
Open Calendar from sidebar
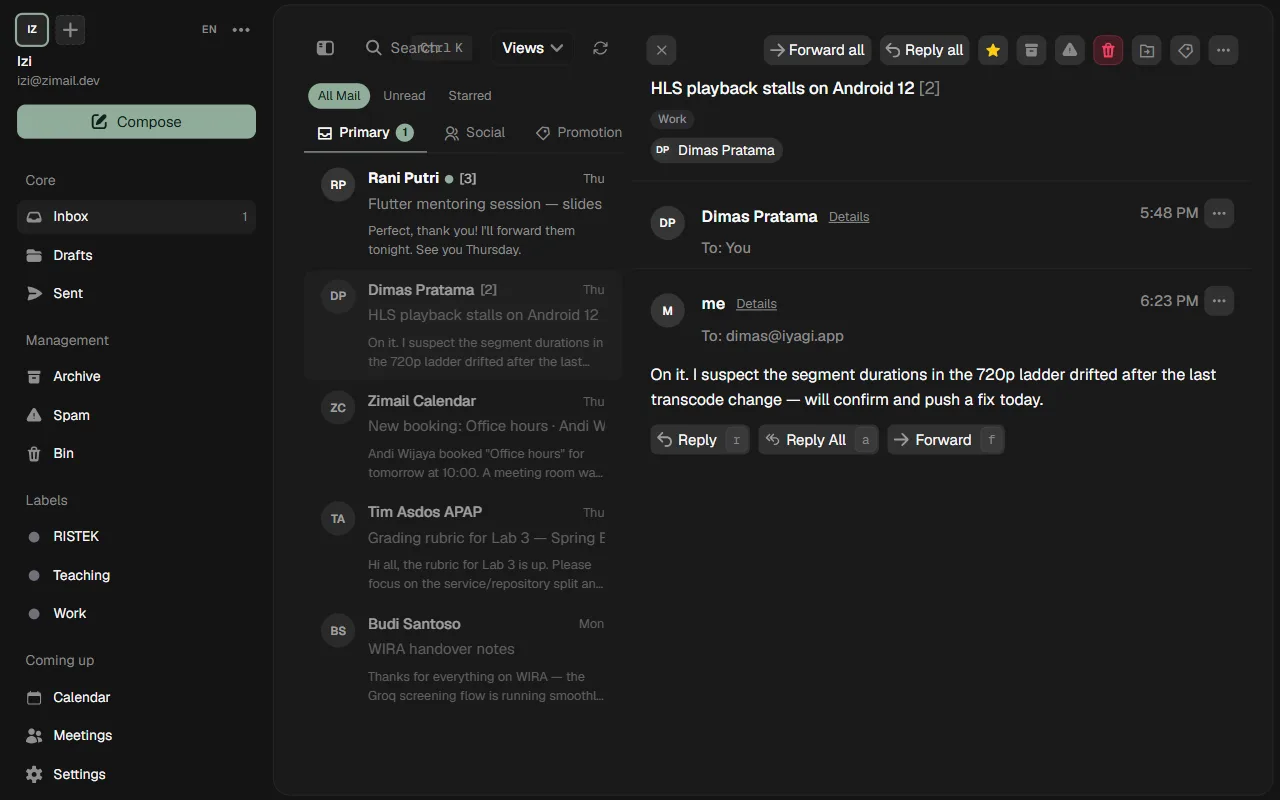pos(136,697)
